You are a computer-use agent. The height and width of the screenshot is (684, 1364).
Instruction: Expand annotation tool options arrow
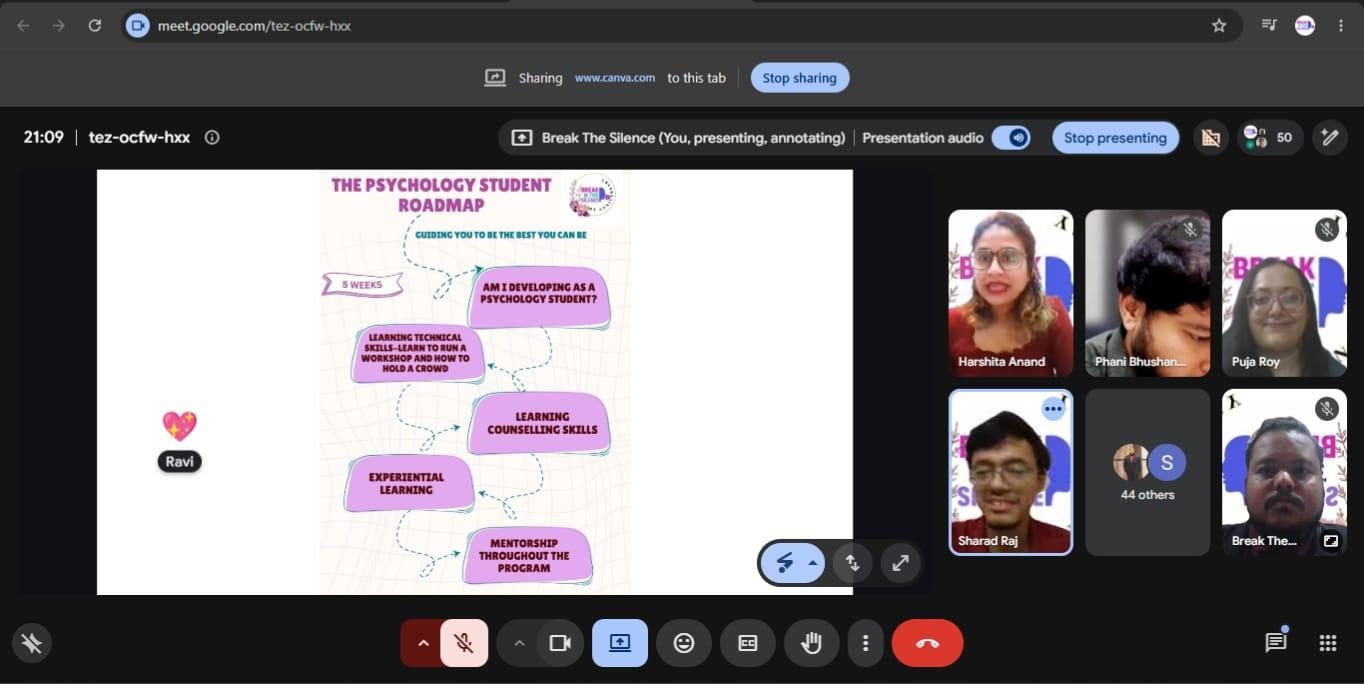tap(813, 563)
